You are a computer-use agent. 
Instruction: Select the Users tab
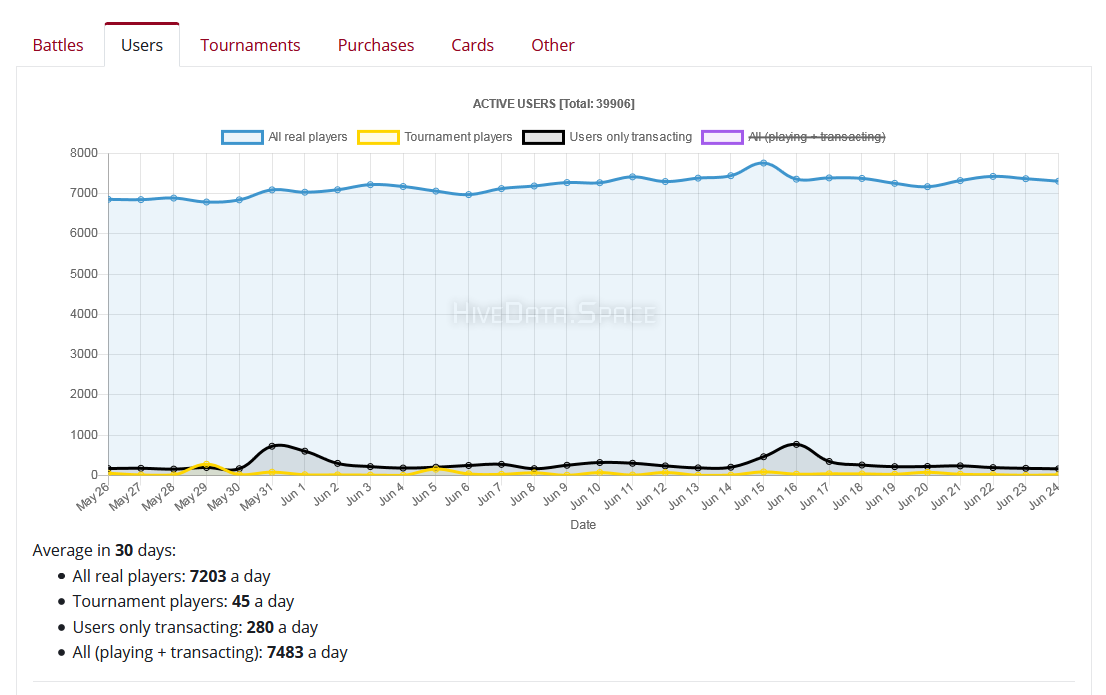click(x=142, y=45)
